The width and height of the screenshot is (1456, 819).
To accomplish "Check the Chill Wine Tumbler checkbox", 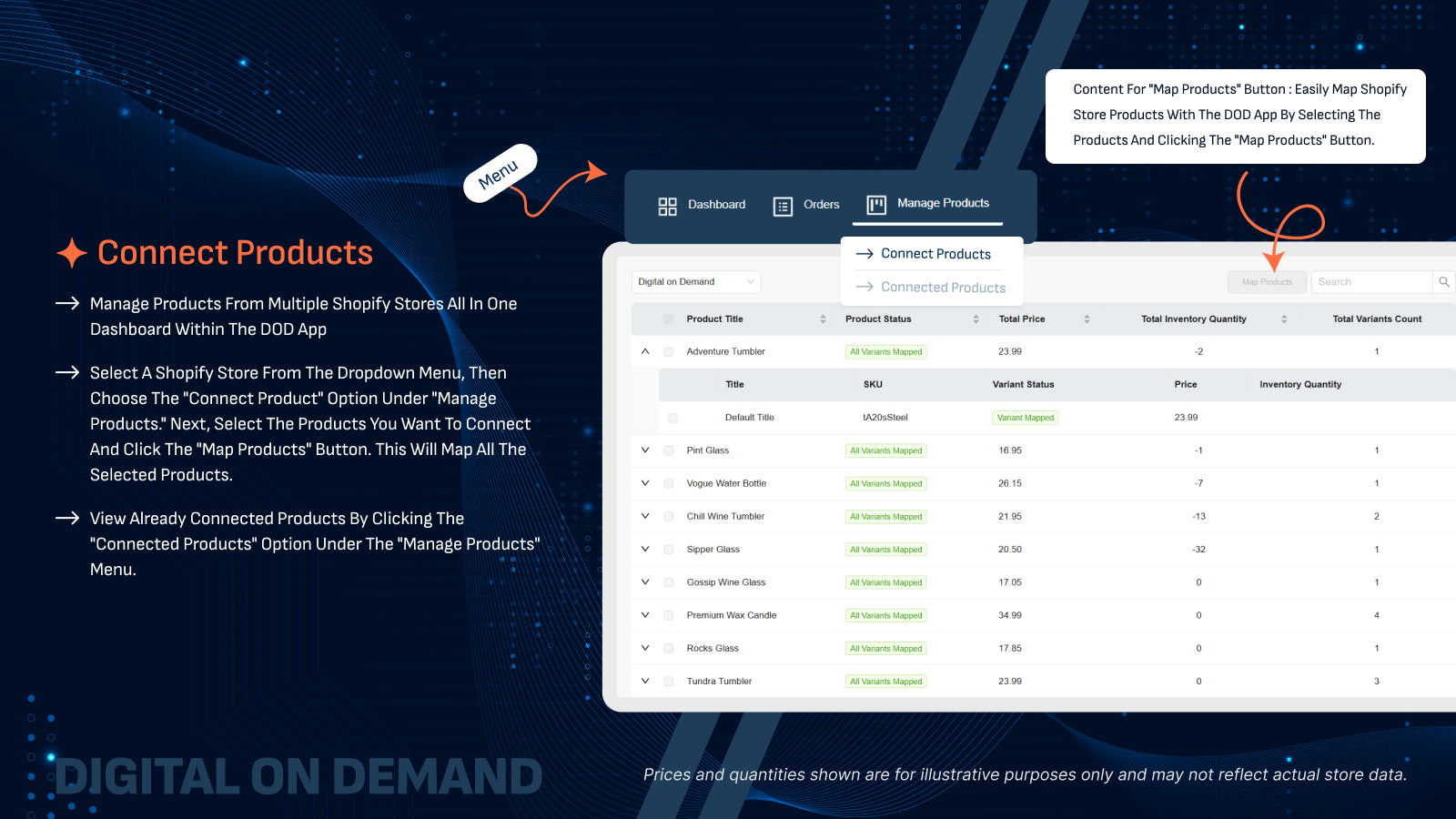I will click(669, 517).
